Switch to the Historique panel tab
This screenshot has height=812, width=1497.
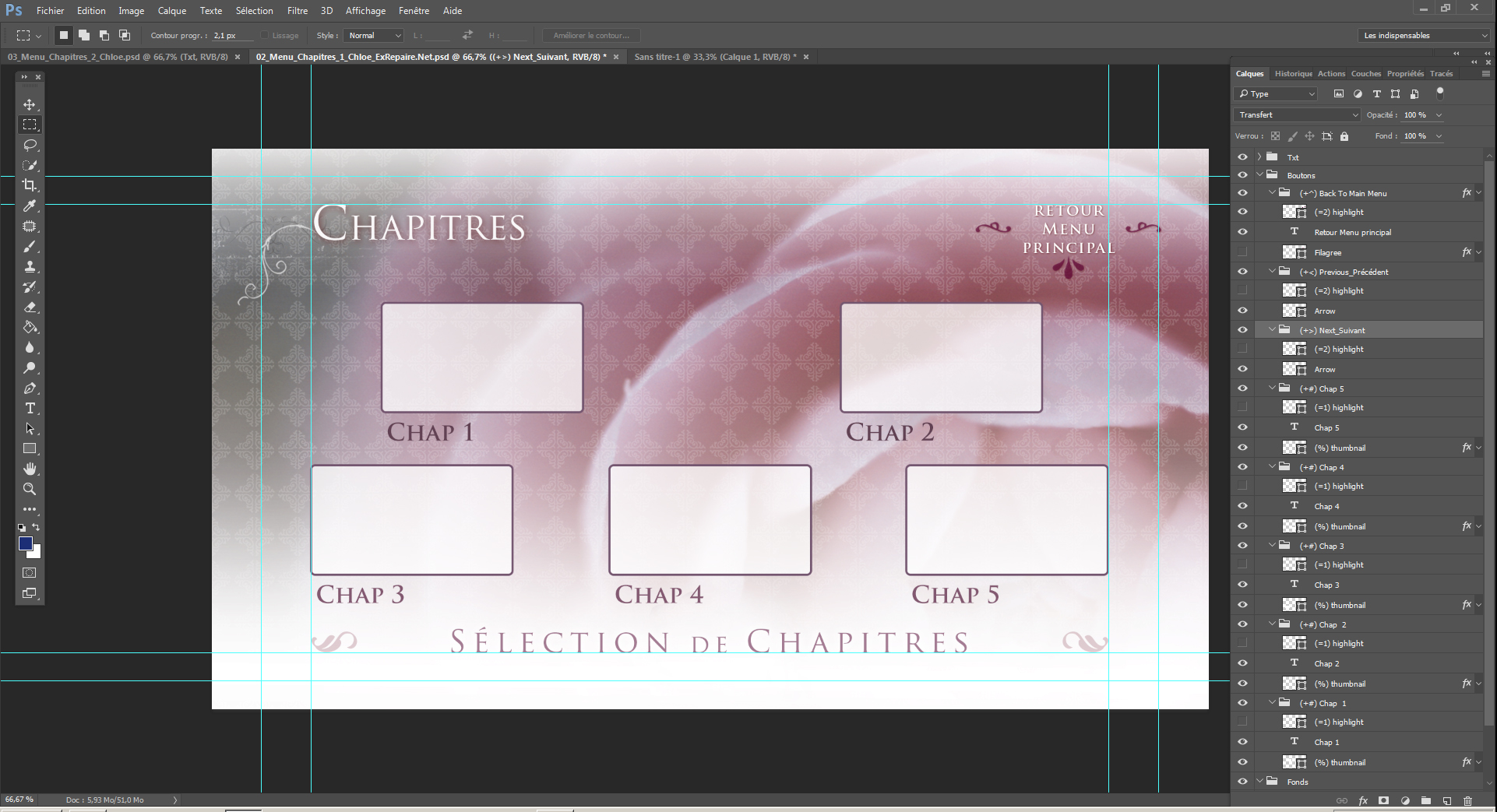(x=1293, y=74)
